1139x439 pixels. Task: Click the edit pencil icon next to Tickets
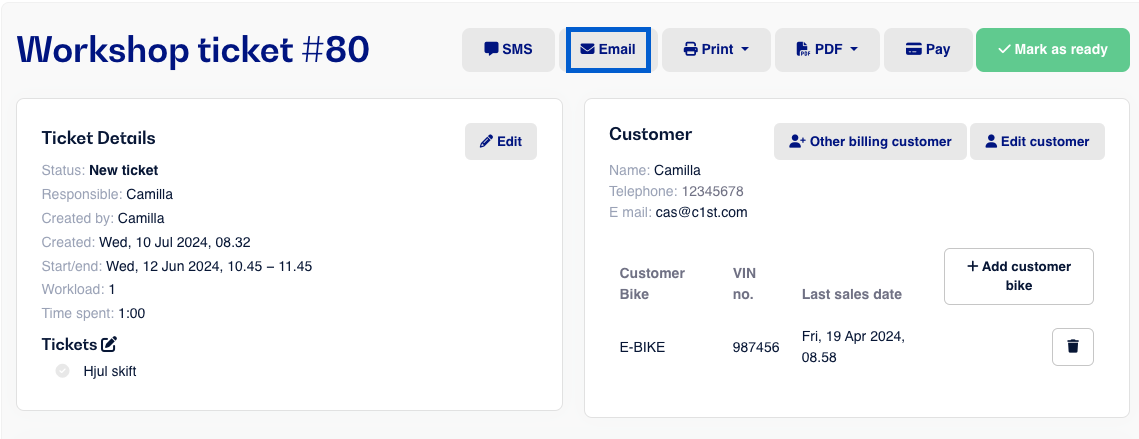[x=109, y=344]
